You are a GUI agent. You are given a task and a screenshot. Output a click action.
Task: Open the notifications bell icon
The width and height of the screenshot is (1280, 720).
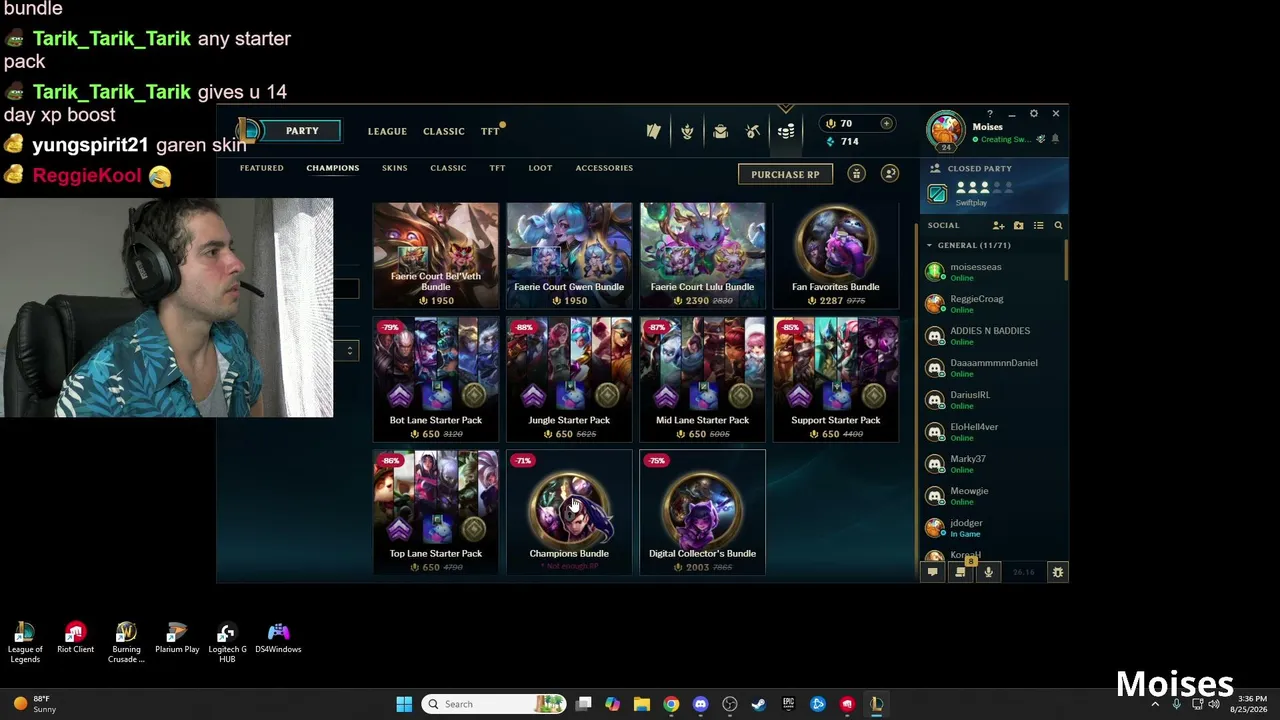(x=1055, y=139)
